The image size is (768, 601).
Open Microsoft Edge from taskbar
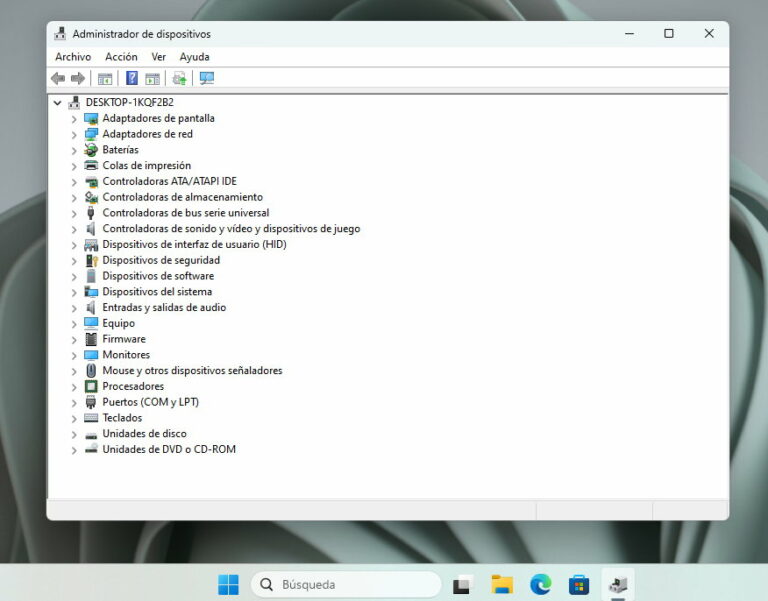click(541, 584)
